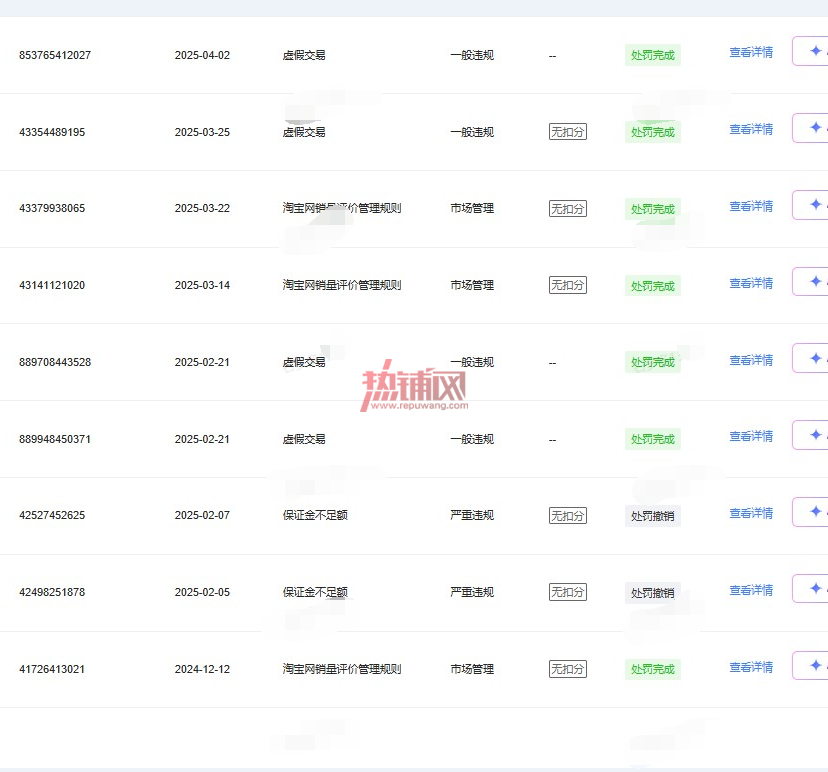Viewport: 828px width, 772px height.
Task: Click 保证金不足额 text in the 2025-02-05 row
Action: [x=315, y=592]
